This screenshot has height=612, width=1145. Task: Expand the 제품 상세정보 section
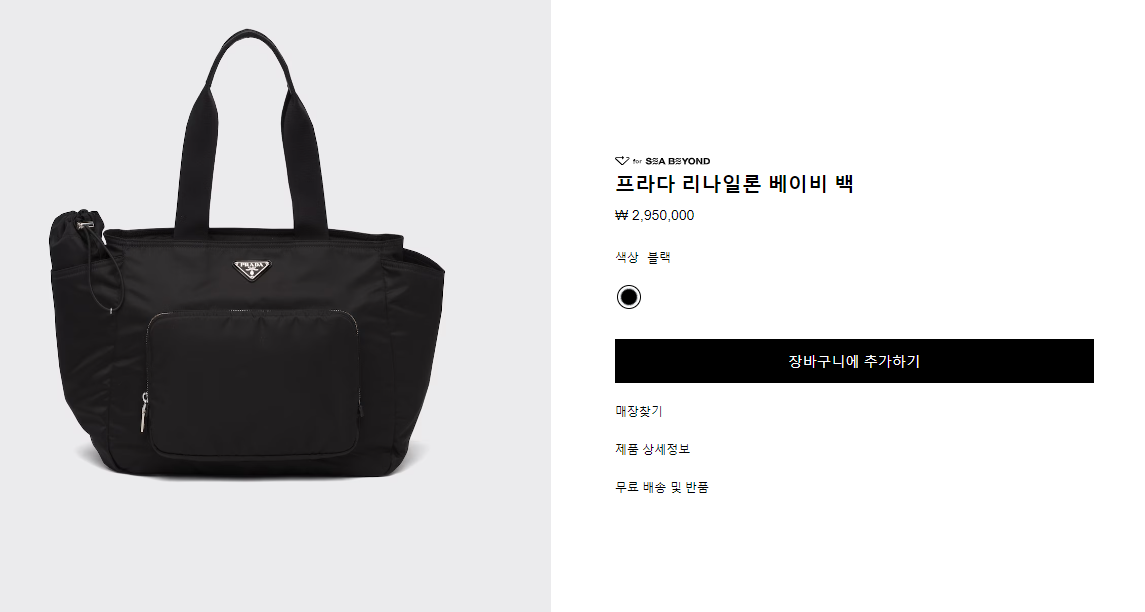653,449
